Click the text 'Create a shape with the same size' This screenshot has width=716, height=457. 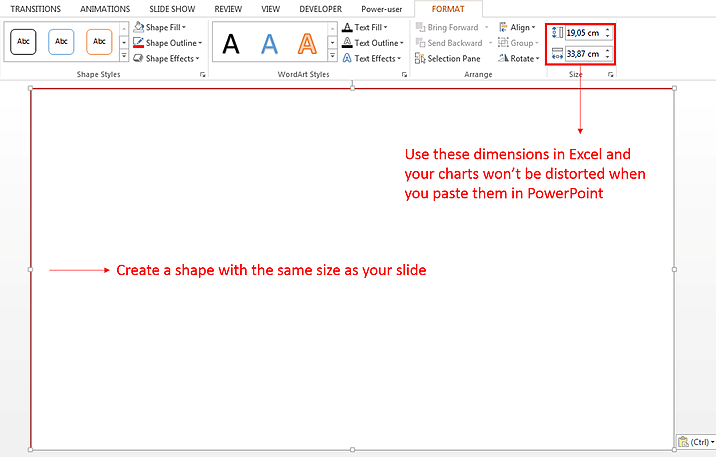point(228,270)
